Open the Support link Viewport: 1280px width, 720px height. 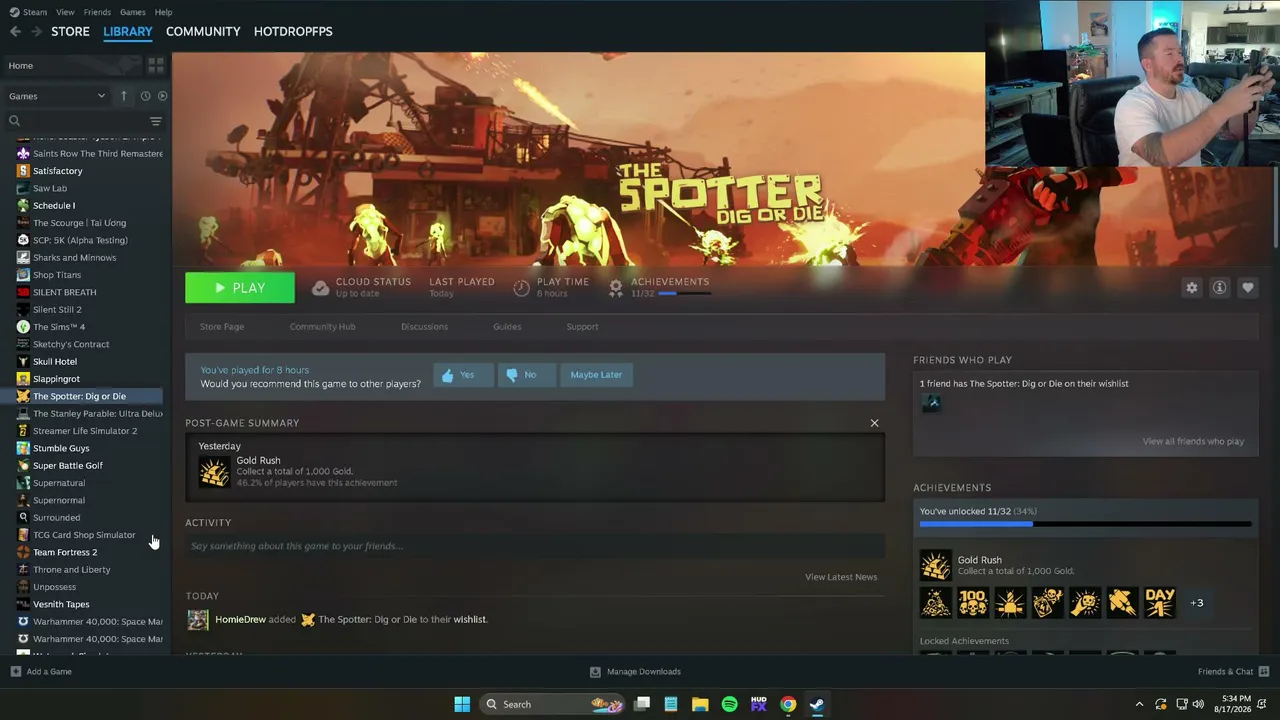point(582,327)
